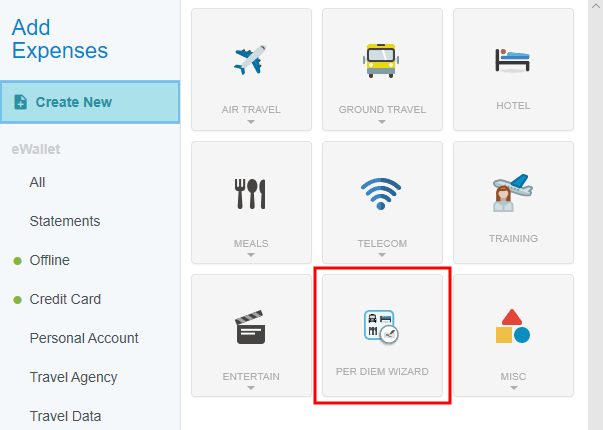Select Offline under eWallet
Screen dimensions: 603x430
pyautogui.click(x=49, y=260)
